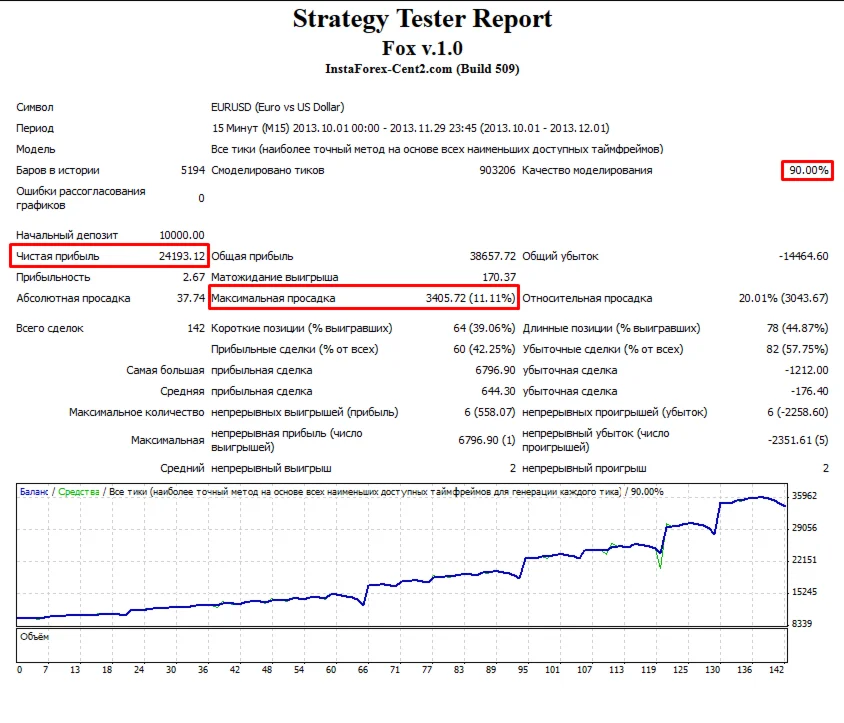Click the Максимальная просадка 3405.72 (11.11%) value
Screen dimensions: 844x723
(470, 298)
